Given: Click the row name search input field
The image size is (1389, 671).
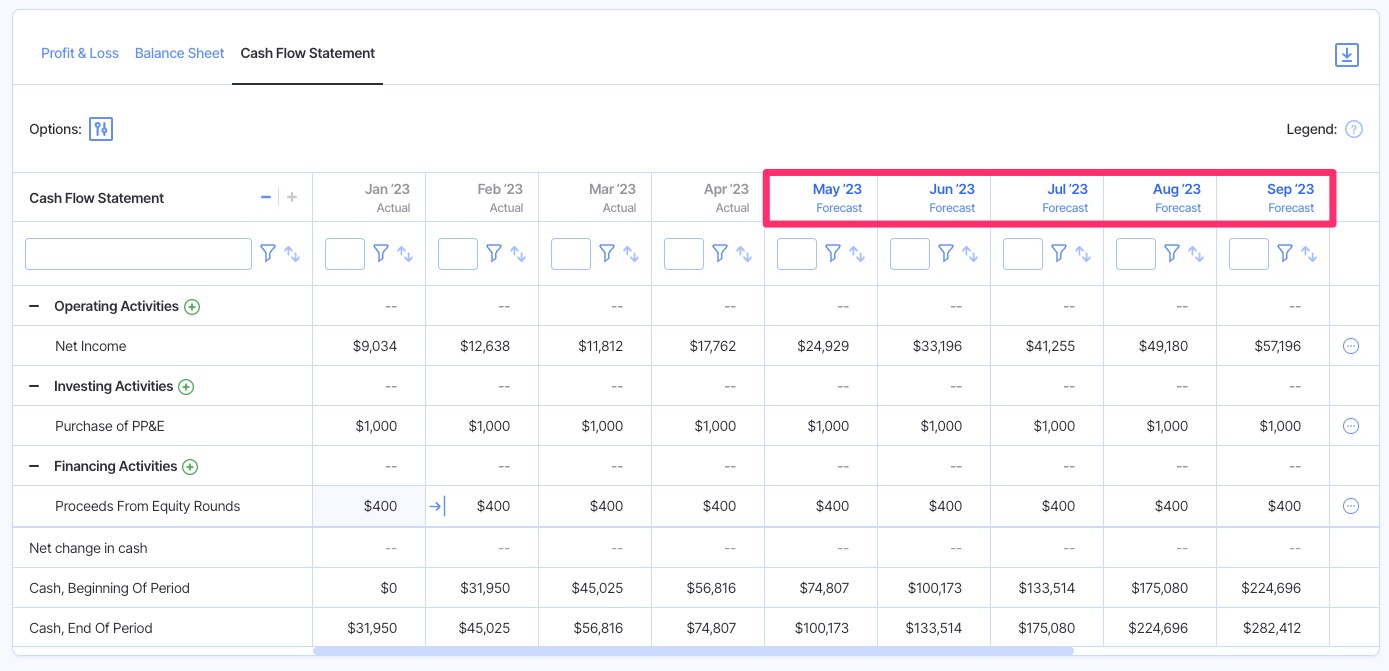Looking at the screenshot, I should pos(137,253).
